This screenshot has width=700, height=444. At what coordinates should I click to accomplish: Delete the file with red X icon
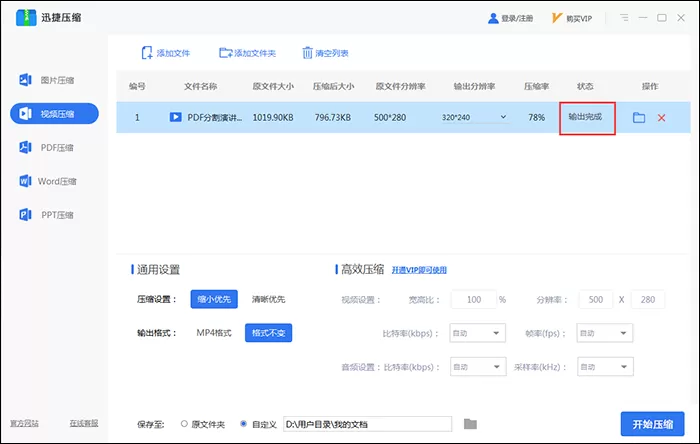point(661,118)
